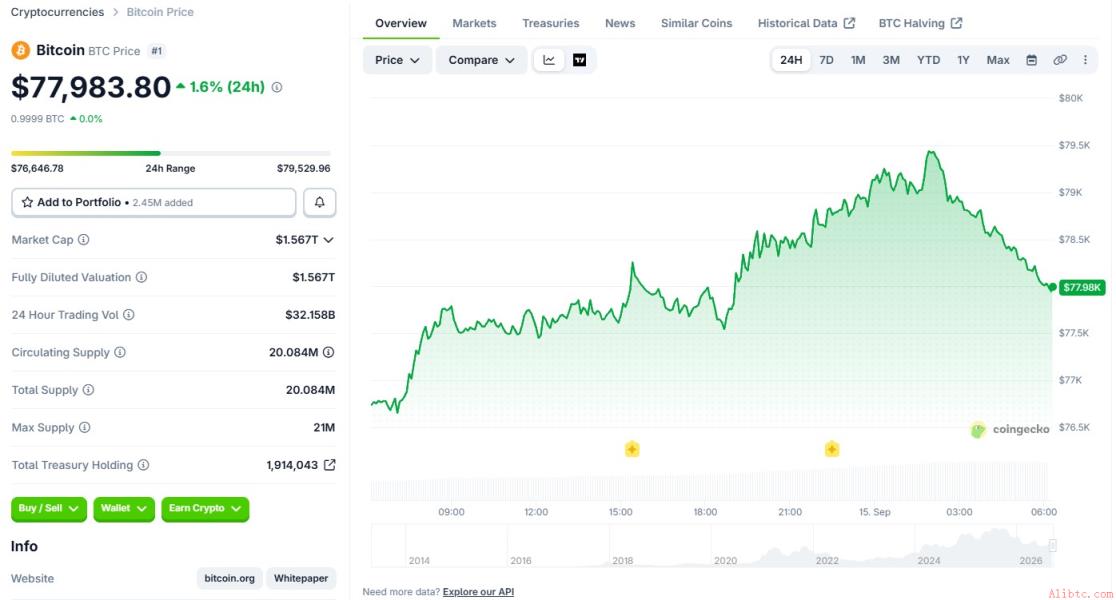Select Max time range
This screenshot has height=600, width=1116.
[x=998, y=60]
